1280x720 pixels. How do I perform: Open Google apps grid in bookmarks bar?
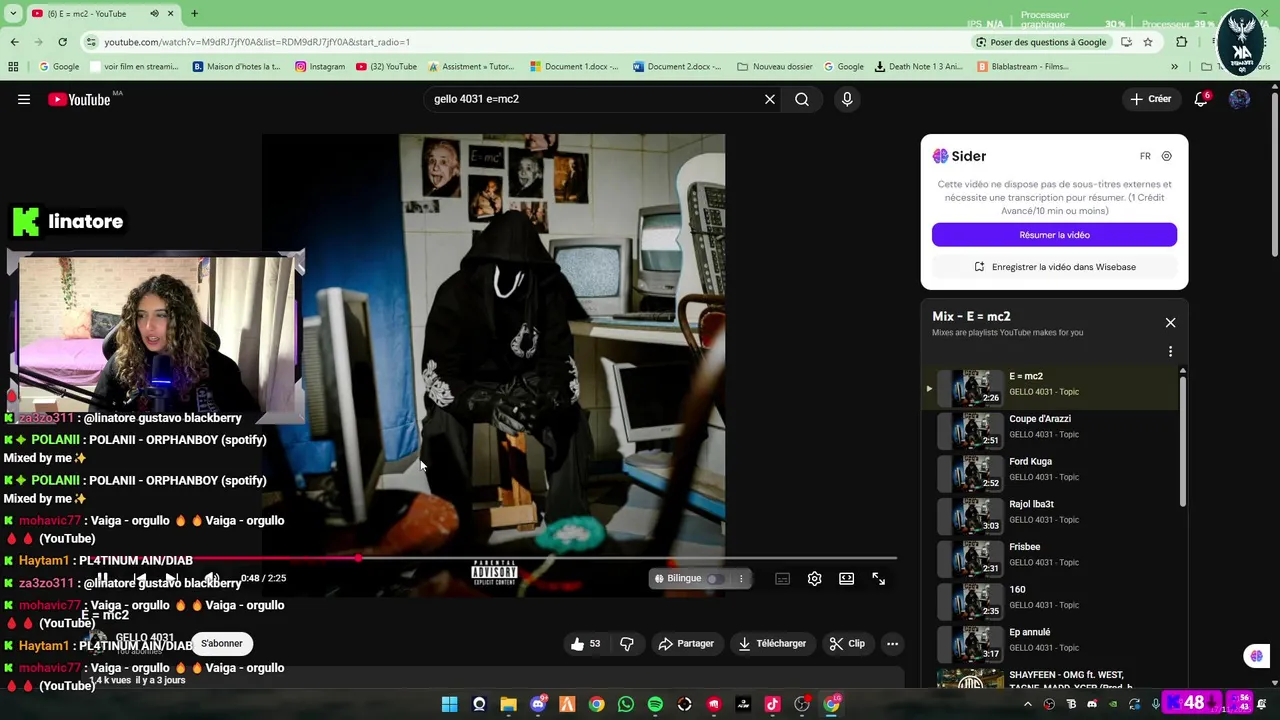click(x=13, y=67)
